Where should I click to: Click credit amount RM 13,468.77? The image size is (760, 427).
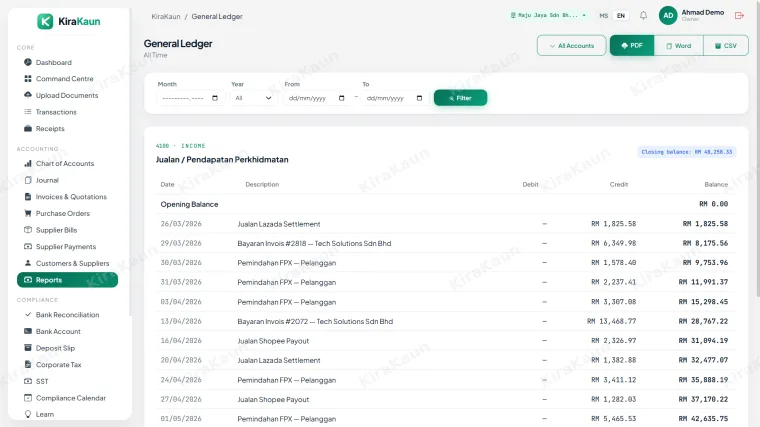pos(611,321)
